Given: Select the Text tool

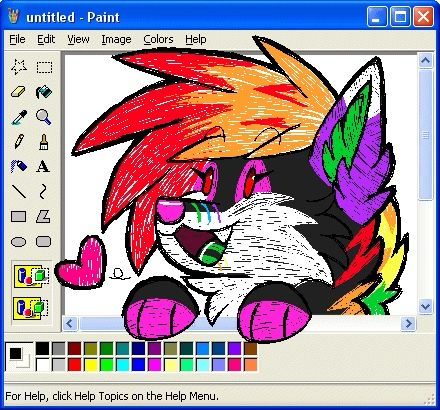Looking at the screenshot, I should pos(44,166).
